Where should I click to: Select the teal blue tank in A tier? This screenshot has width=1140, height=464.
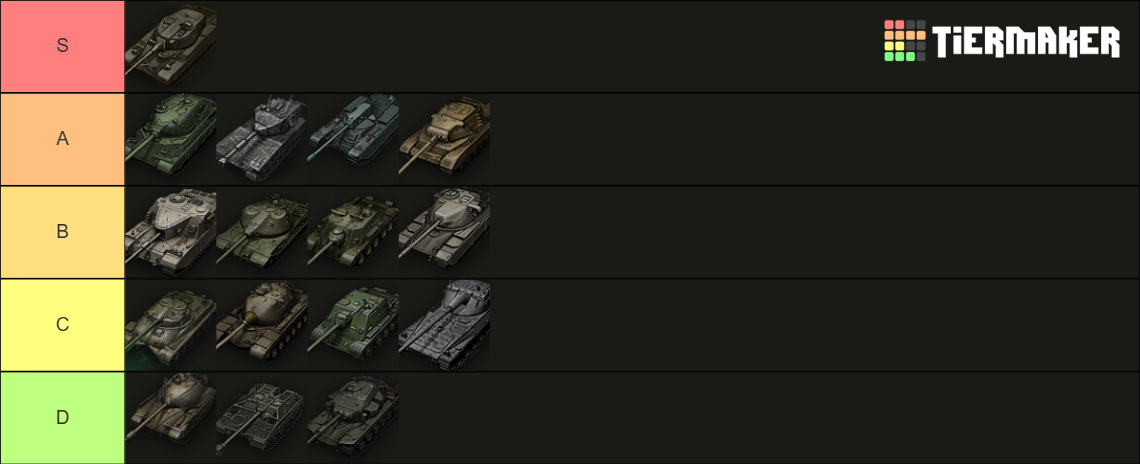pos(353,139)
